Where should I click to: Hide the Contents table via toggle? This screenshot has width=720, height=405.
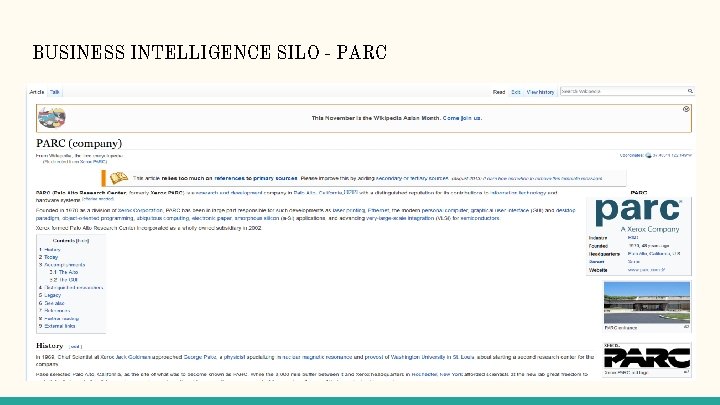83,241
